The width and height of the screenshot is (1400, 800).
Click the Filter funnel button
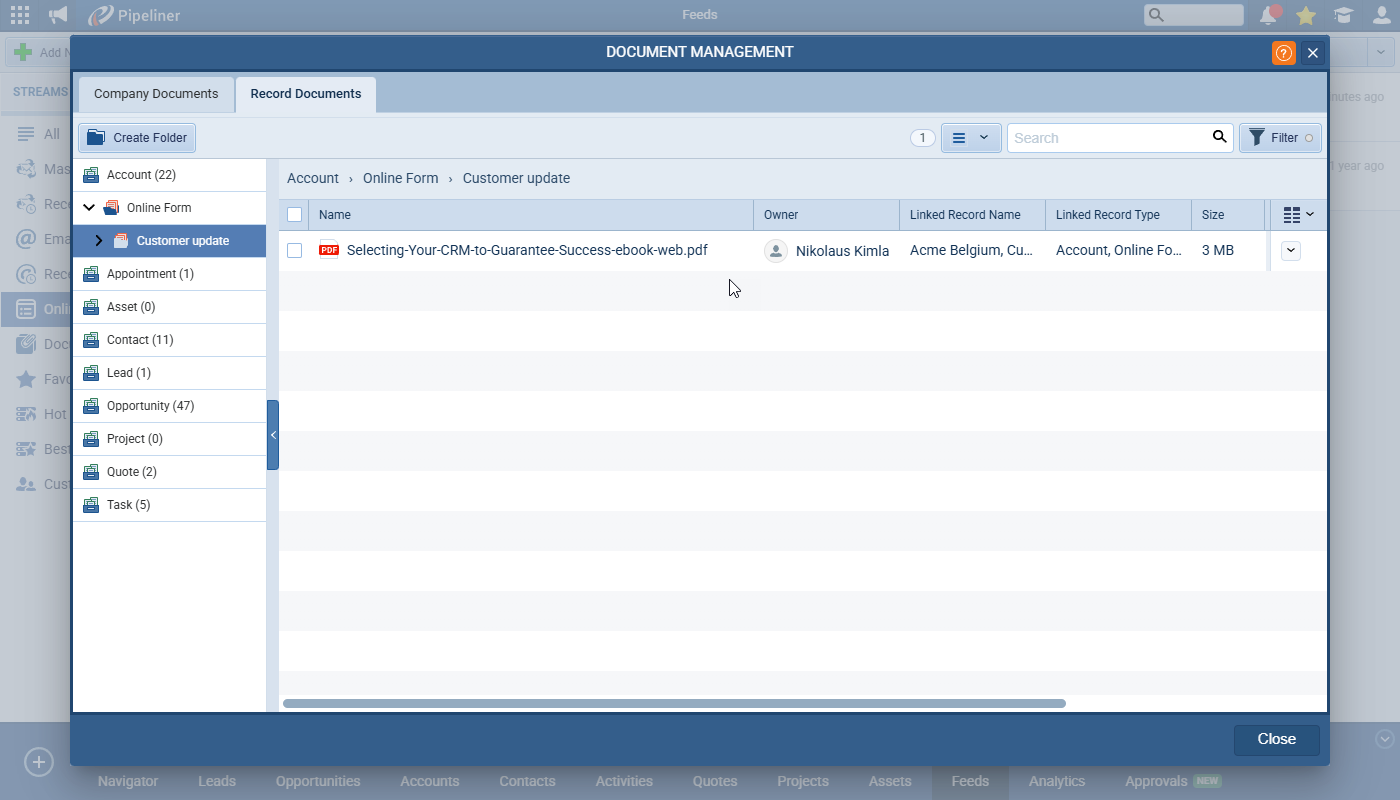[1280, 138]
